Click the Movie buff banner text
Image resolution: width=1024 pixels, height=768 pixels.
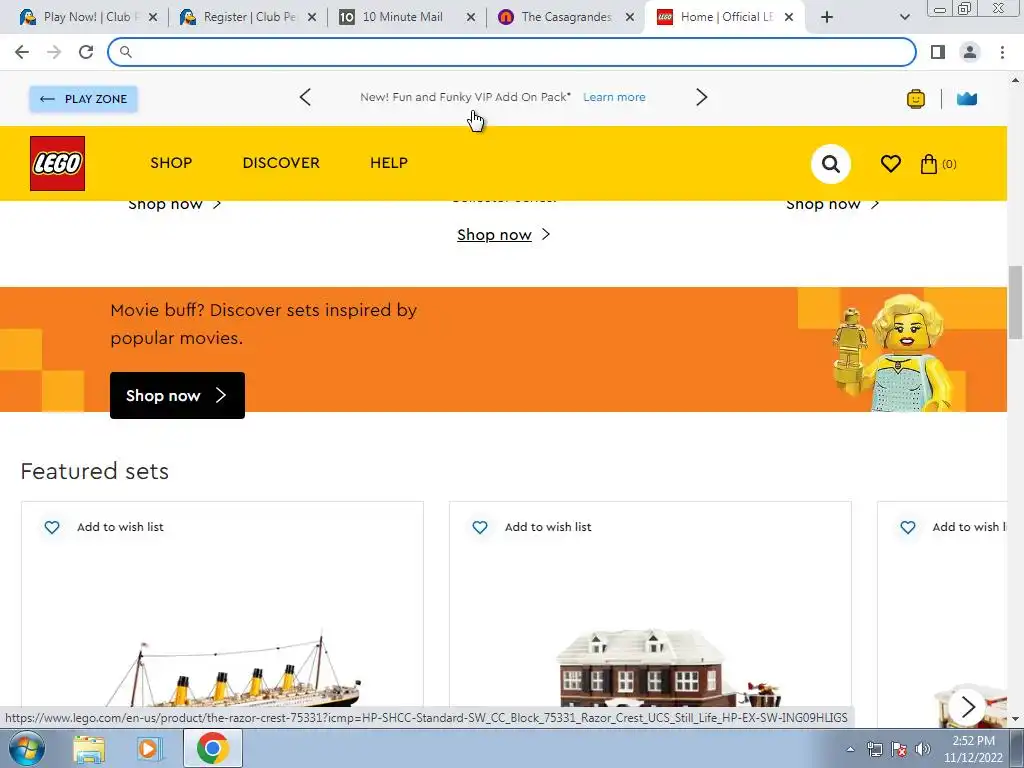click(263, 324)
